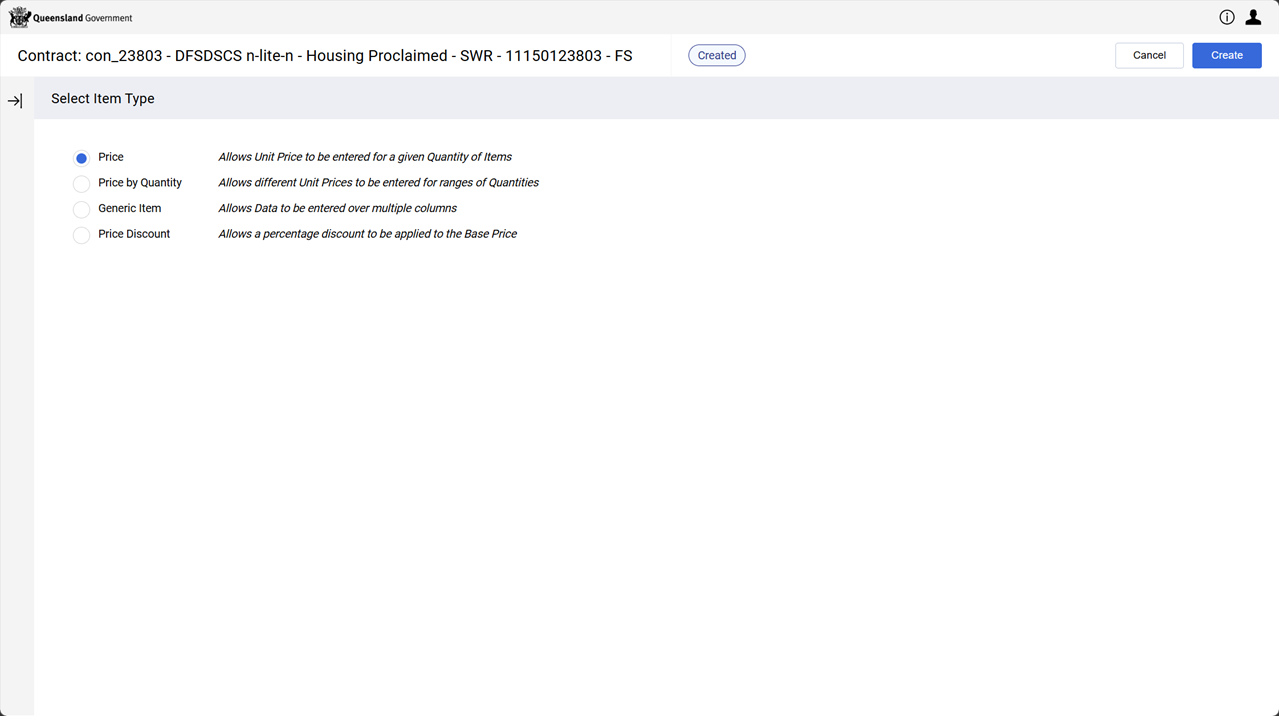This screenshot has width=1279, height=716.
Task: Select the Price Discount radio button
Action: [82, 236]
